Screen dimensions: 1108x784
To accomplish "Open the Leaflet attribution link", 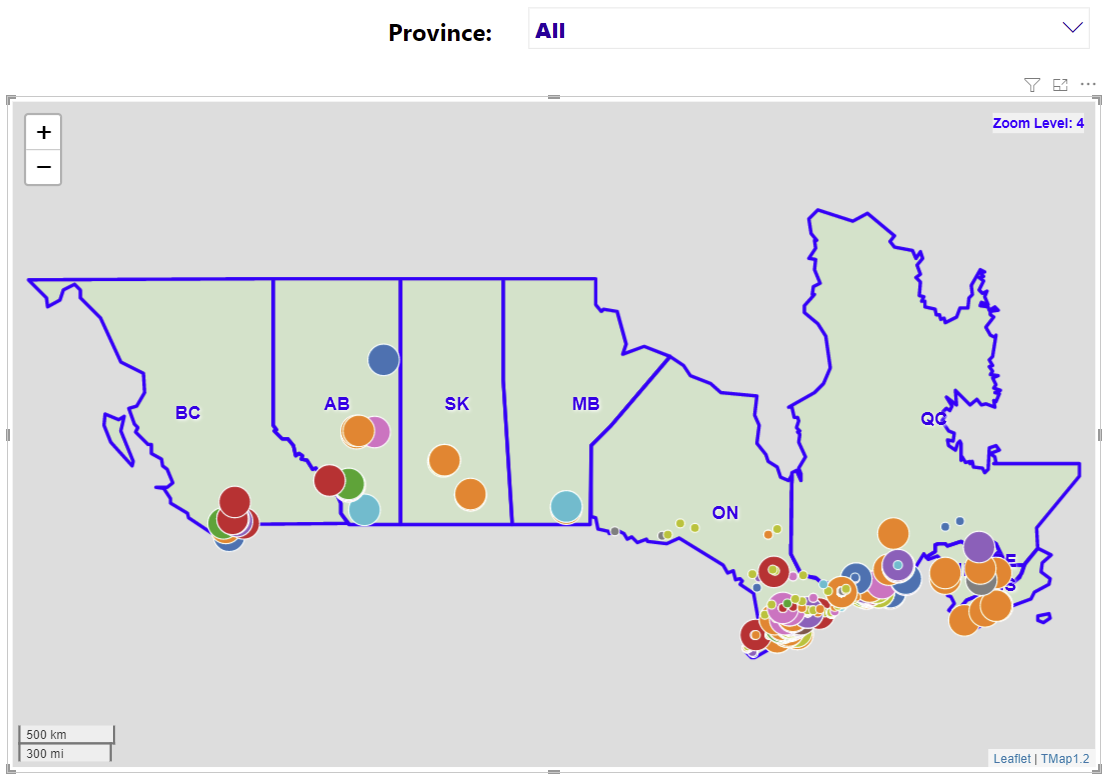I will (1012, 758).
